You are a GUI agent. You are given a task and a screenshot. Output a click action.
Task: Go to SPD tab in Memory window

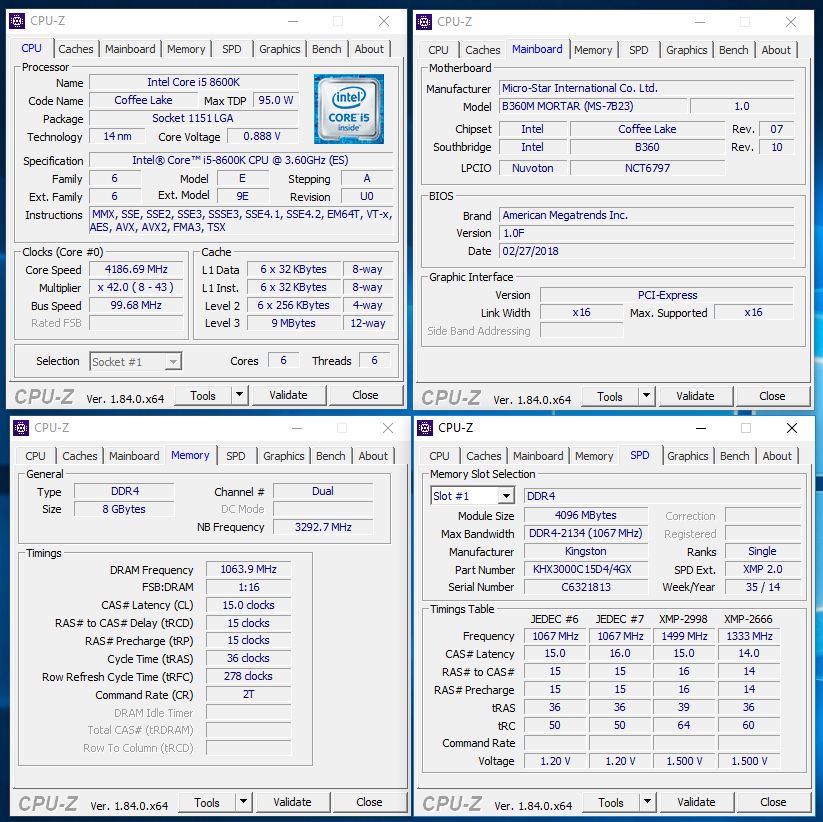point(236,456)
